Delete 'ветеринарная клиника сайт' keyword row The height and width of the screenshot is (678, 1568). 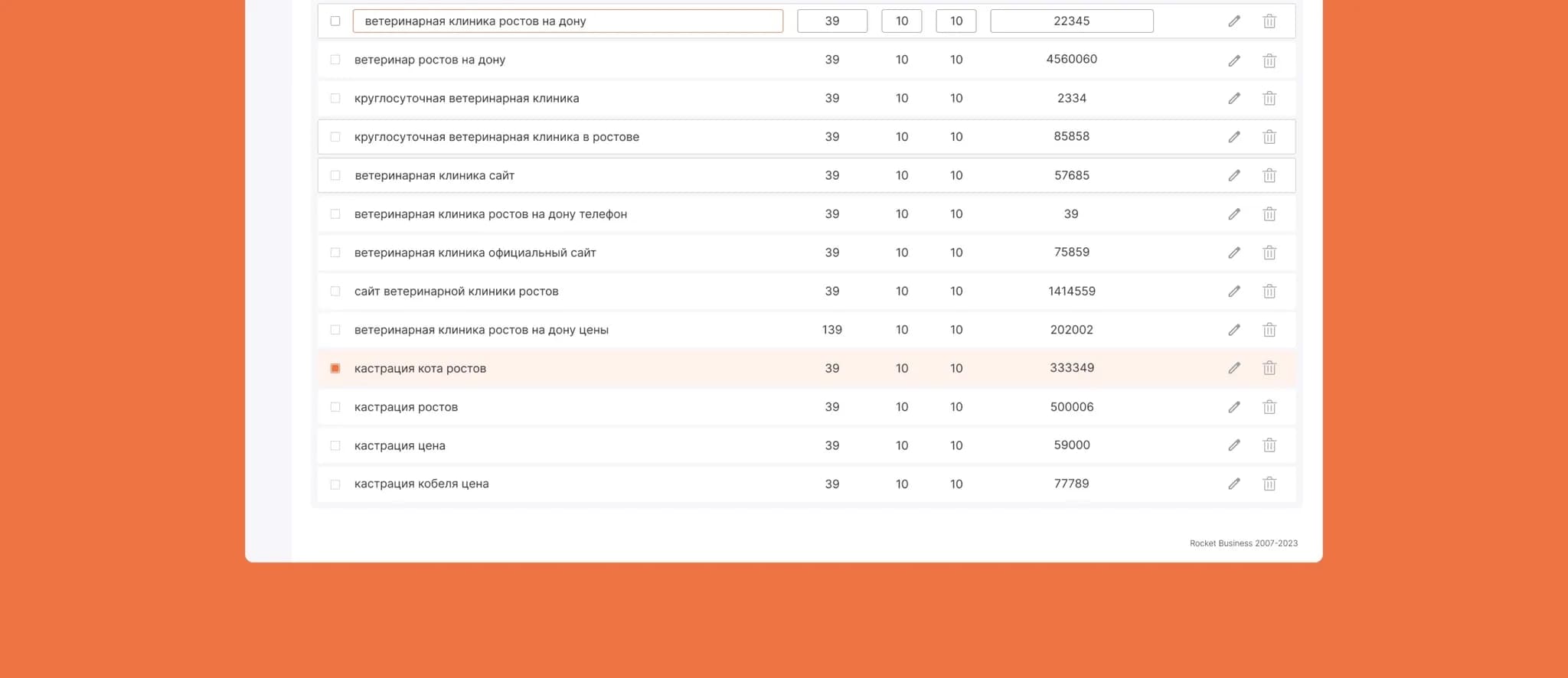1269,176
